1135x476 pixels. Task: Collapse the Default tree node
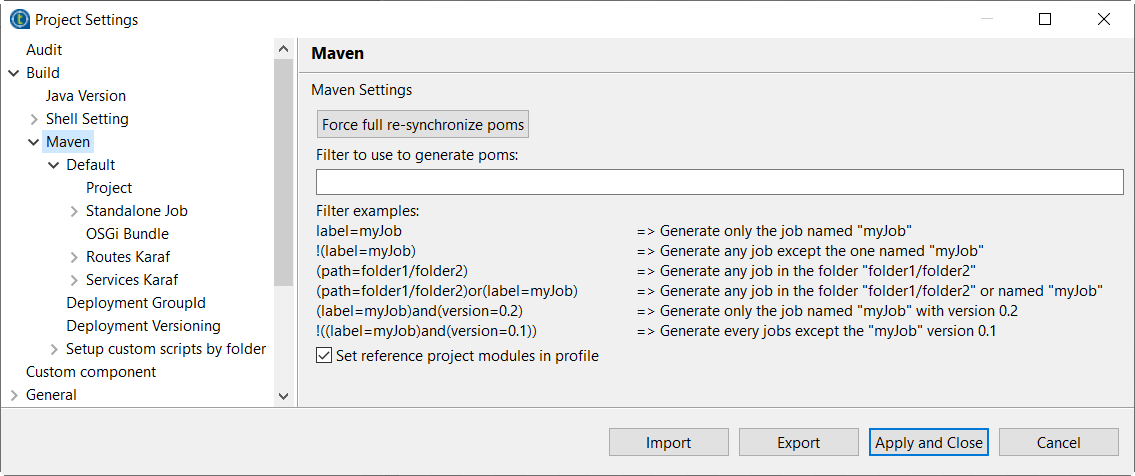coord(54,165)
